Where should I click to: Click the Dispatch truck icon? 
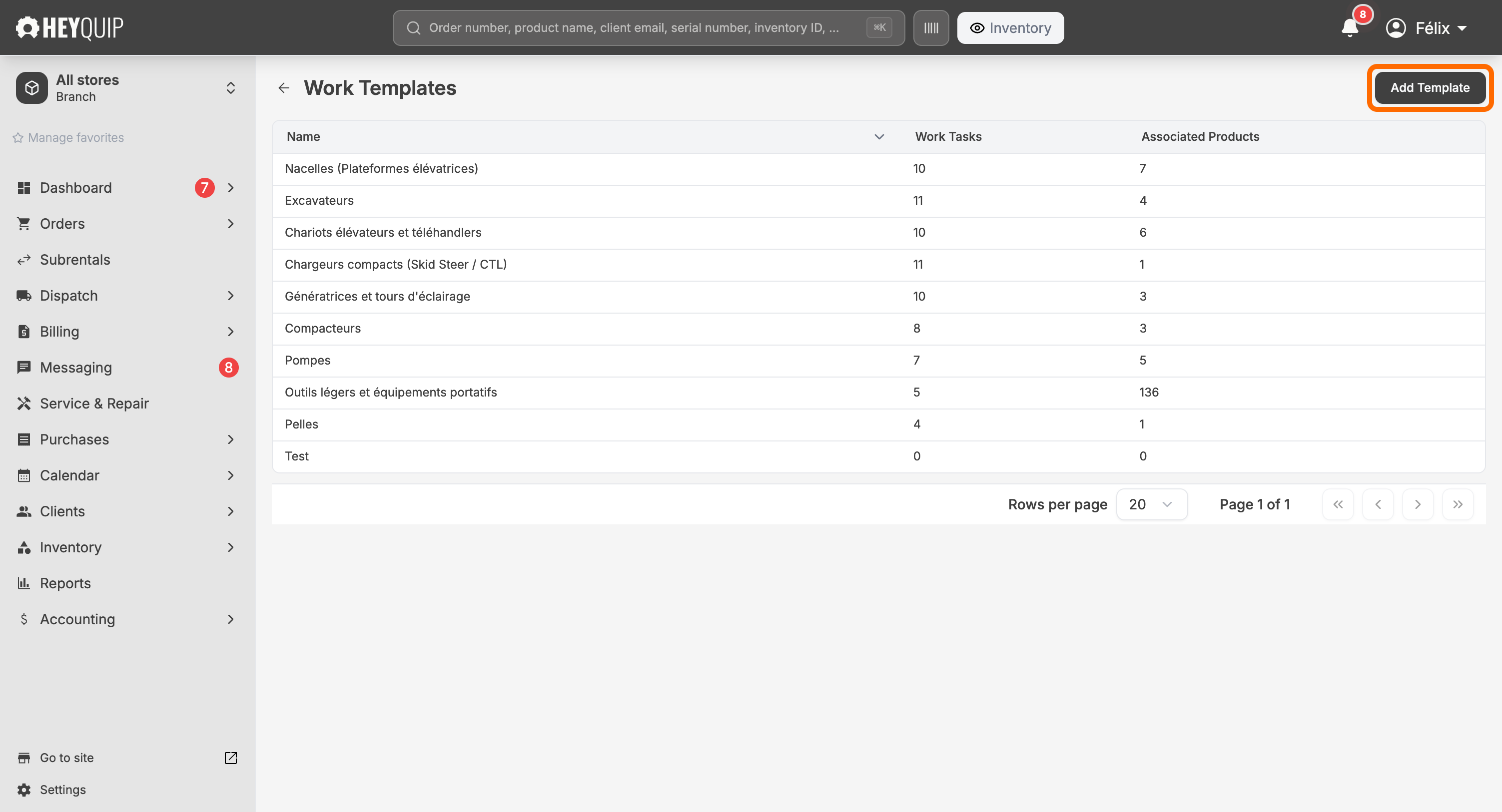(x=24, y=296)
